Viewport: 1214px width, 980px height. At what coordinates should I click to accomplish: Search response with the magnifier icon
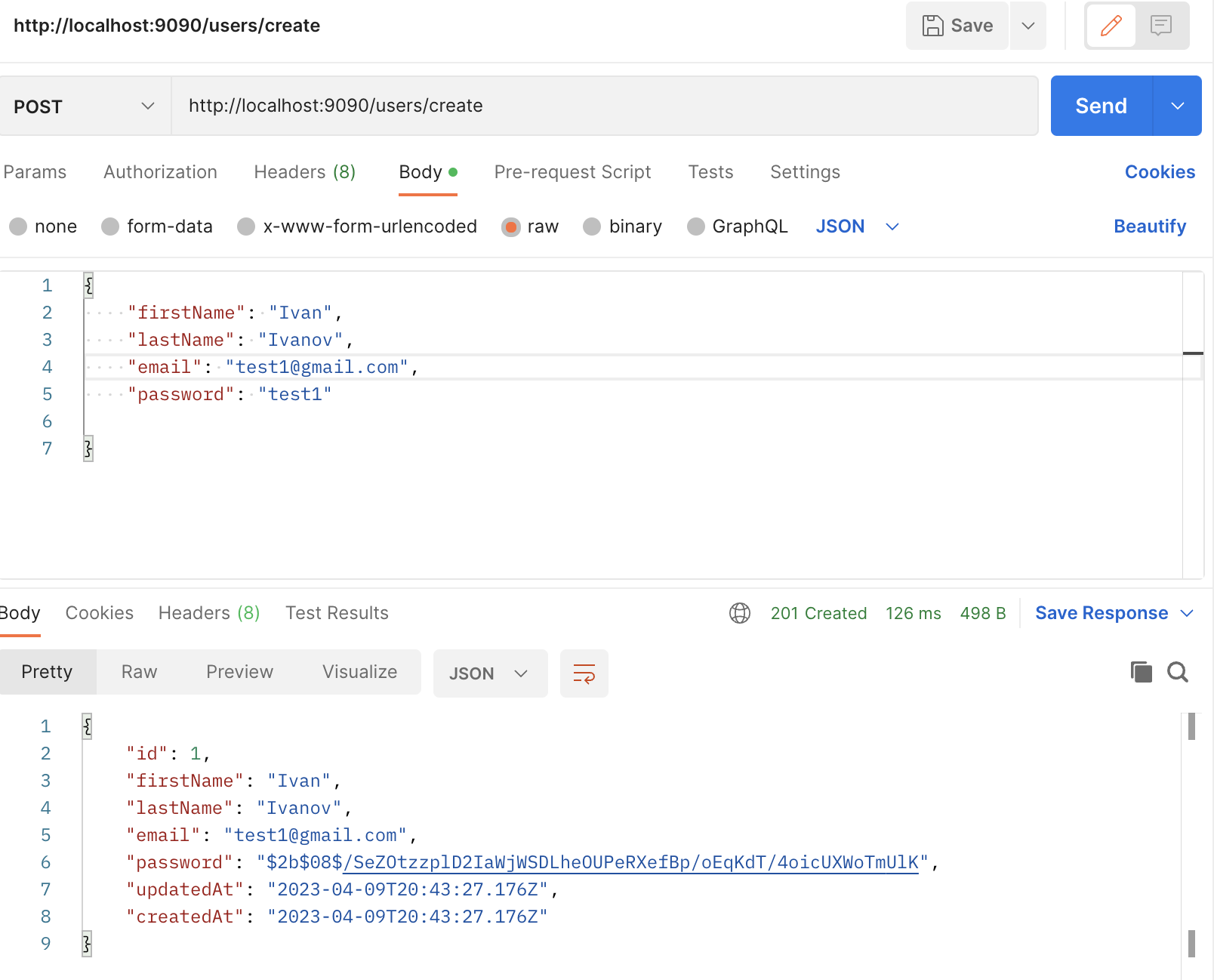1177,672
